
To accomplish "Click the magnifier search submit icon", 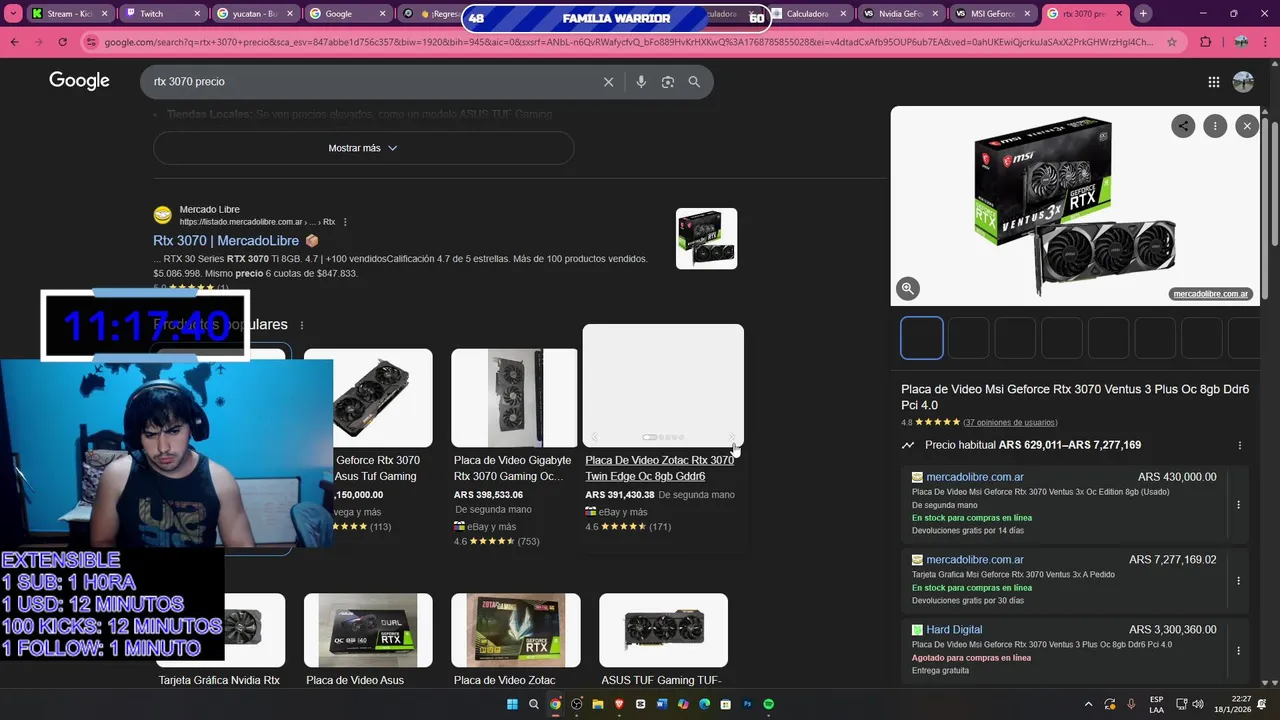I will (x=694, y=82).
